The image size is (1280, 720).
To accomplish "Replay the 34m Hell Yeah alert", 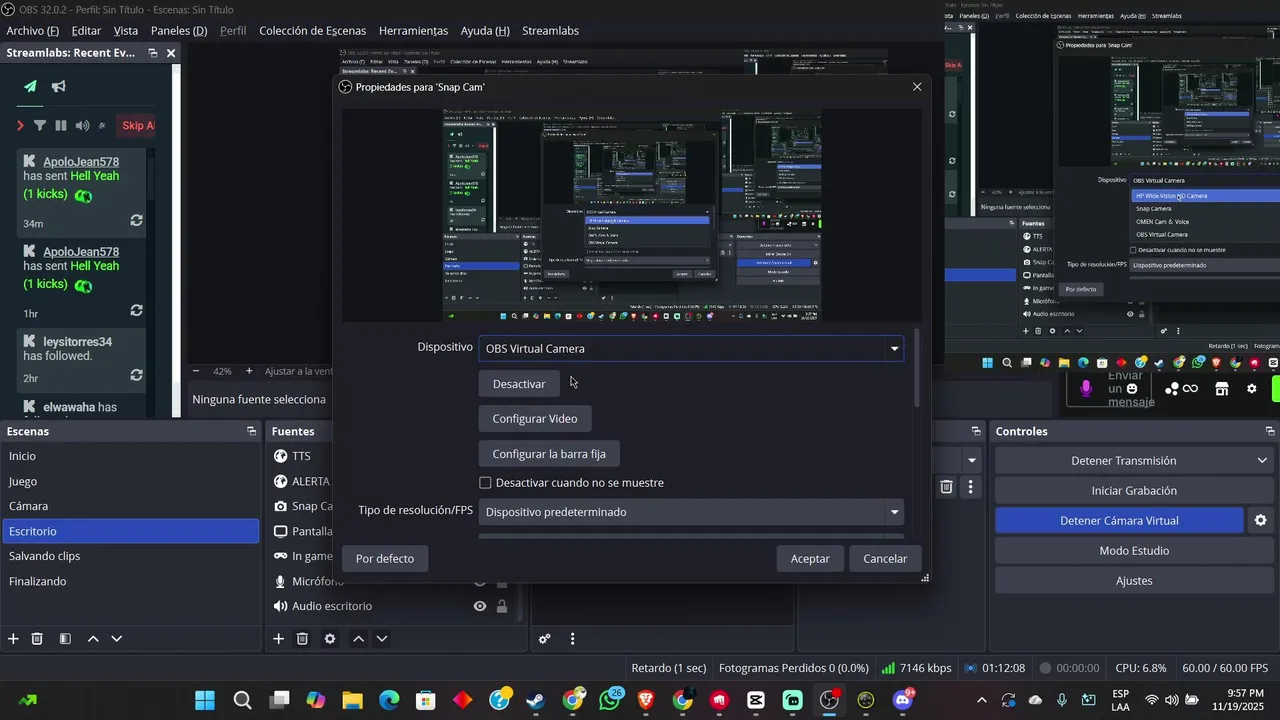I will (x=136, y=221).
